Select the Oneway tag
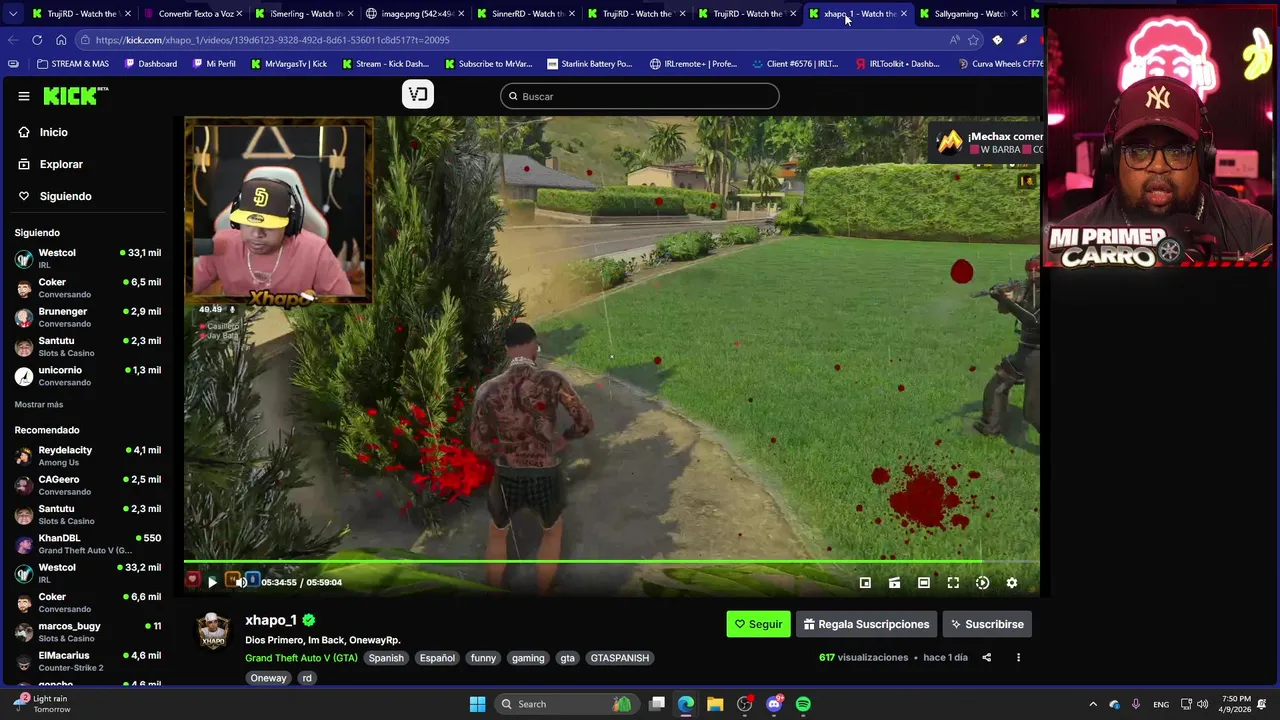 (269, 678)
